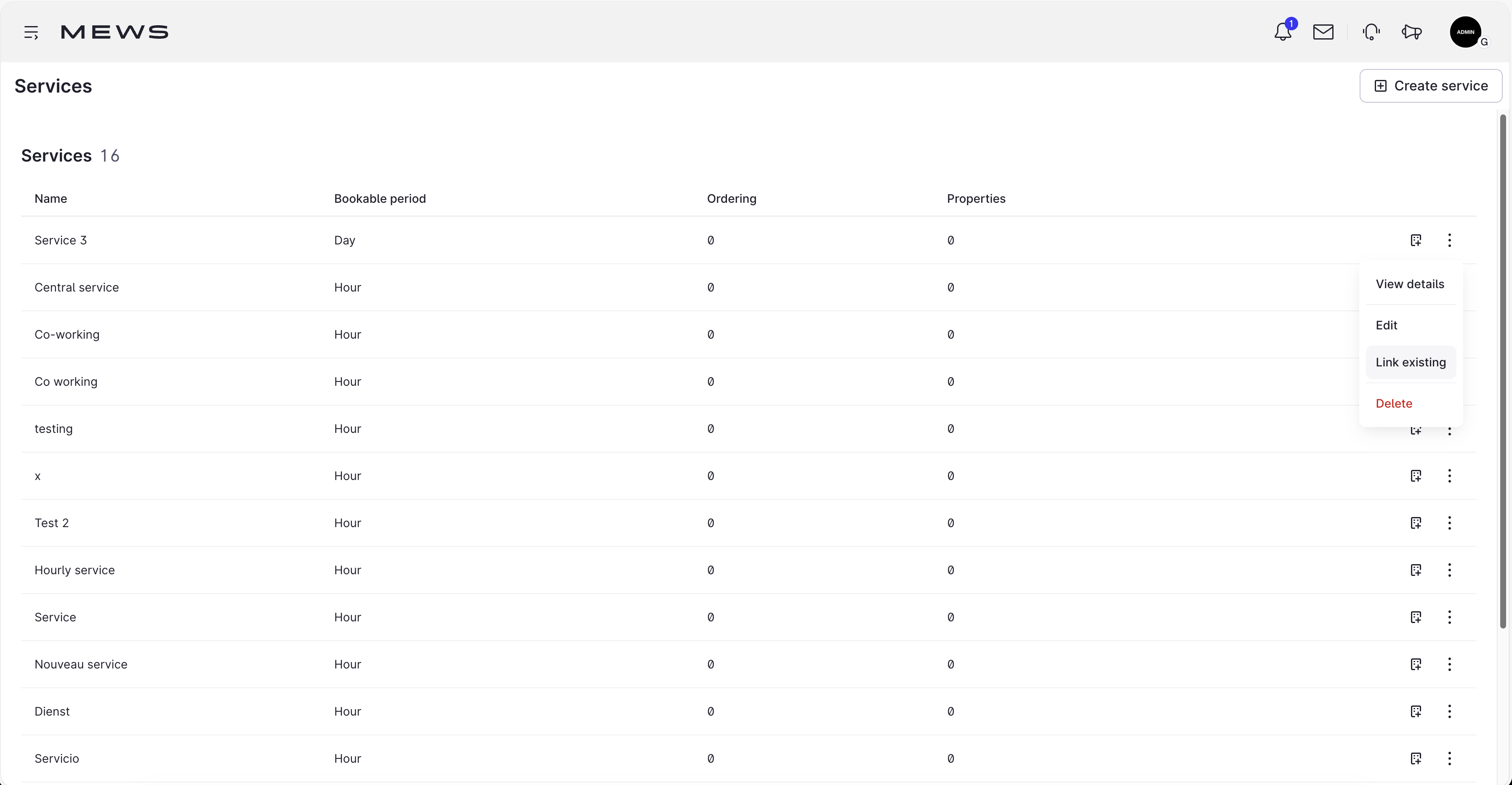Click the link icon for Dienst
The width and height of the screenshot is (1512, 785).
click(1416, 711)
